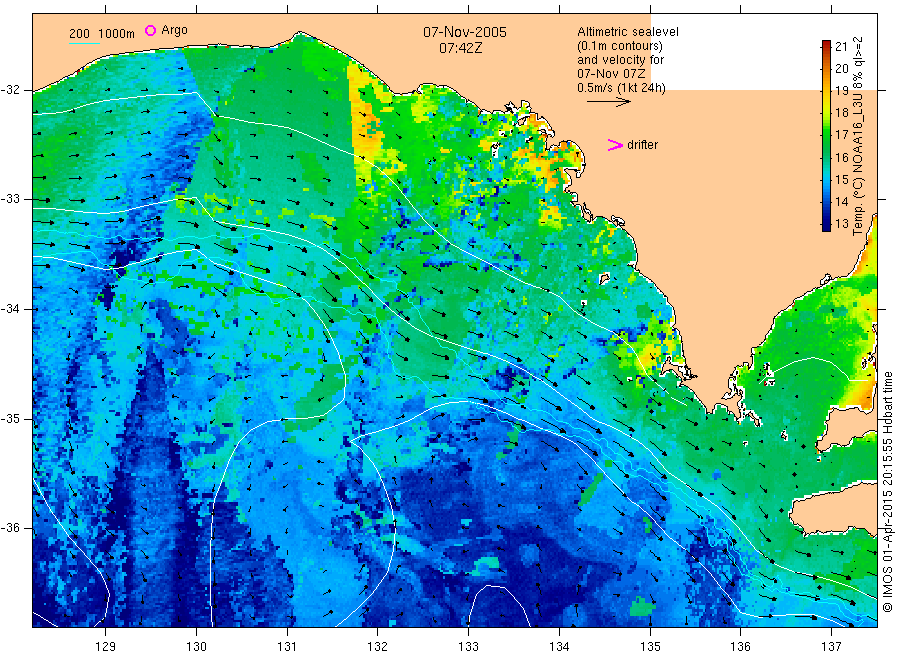
Task: Click the cyan line under the 200 depth label
Action: coord(84,43)
